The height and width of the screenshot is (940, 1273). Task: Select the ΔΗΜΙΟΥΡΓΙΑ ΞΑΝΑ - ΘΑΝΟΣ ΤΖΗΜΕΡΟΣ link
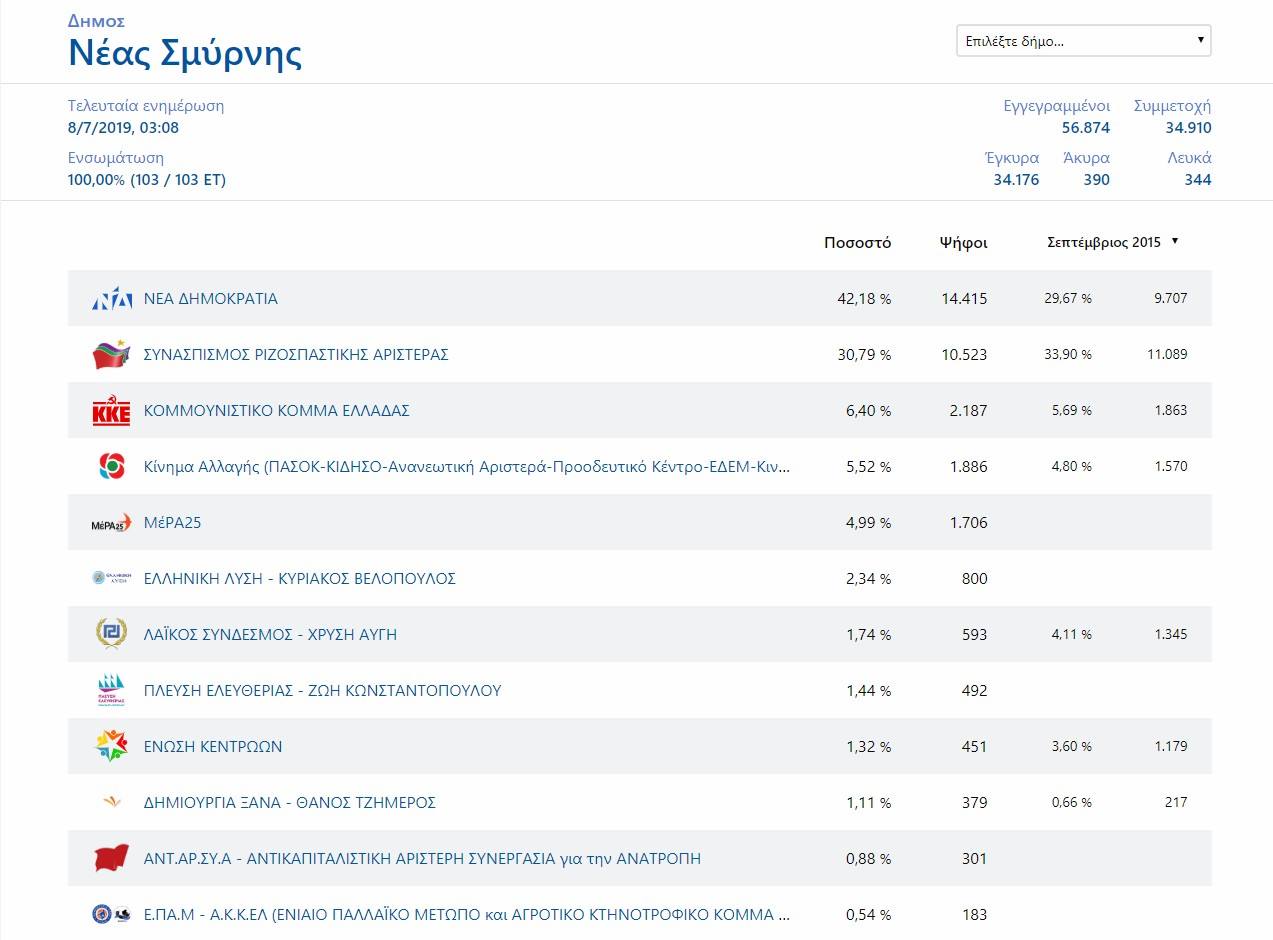pyautogui.click(x=290, y=803)
